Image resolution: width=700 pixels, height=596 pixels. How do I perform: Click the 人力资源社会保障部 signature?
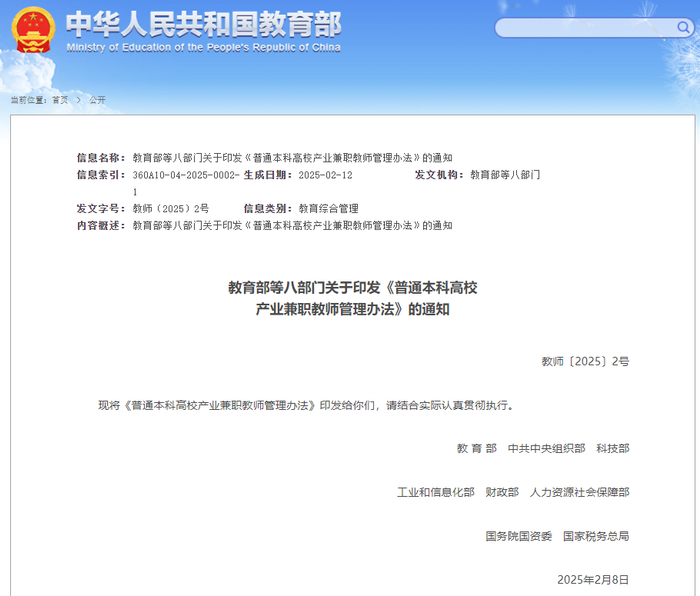coord(579,492)
